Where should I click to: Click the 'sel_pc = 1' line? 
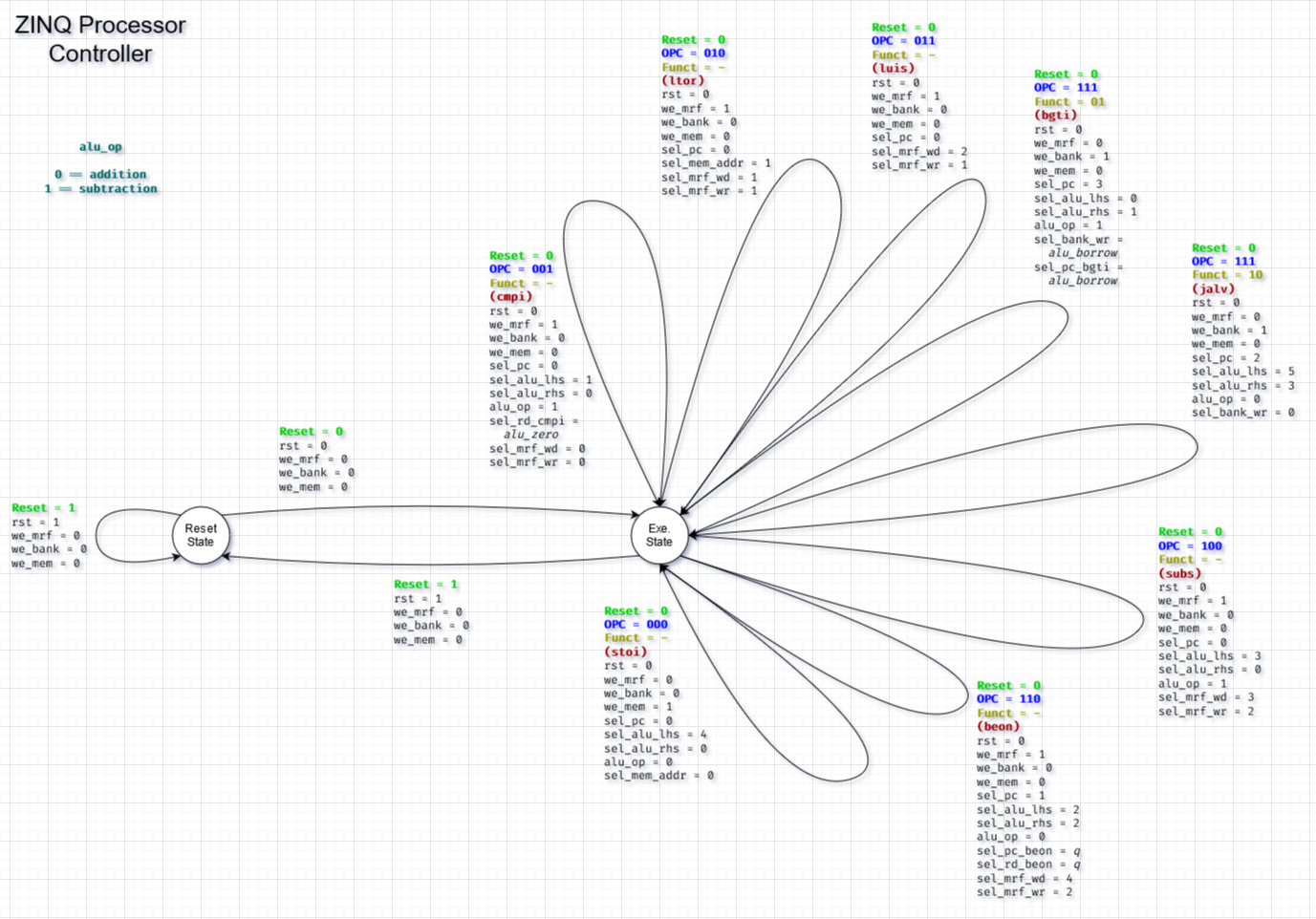click(x=1011, y=796)
